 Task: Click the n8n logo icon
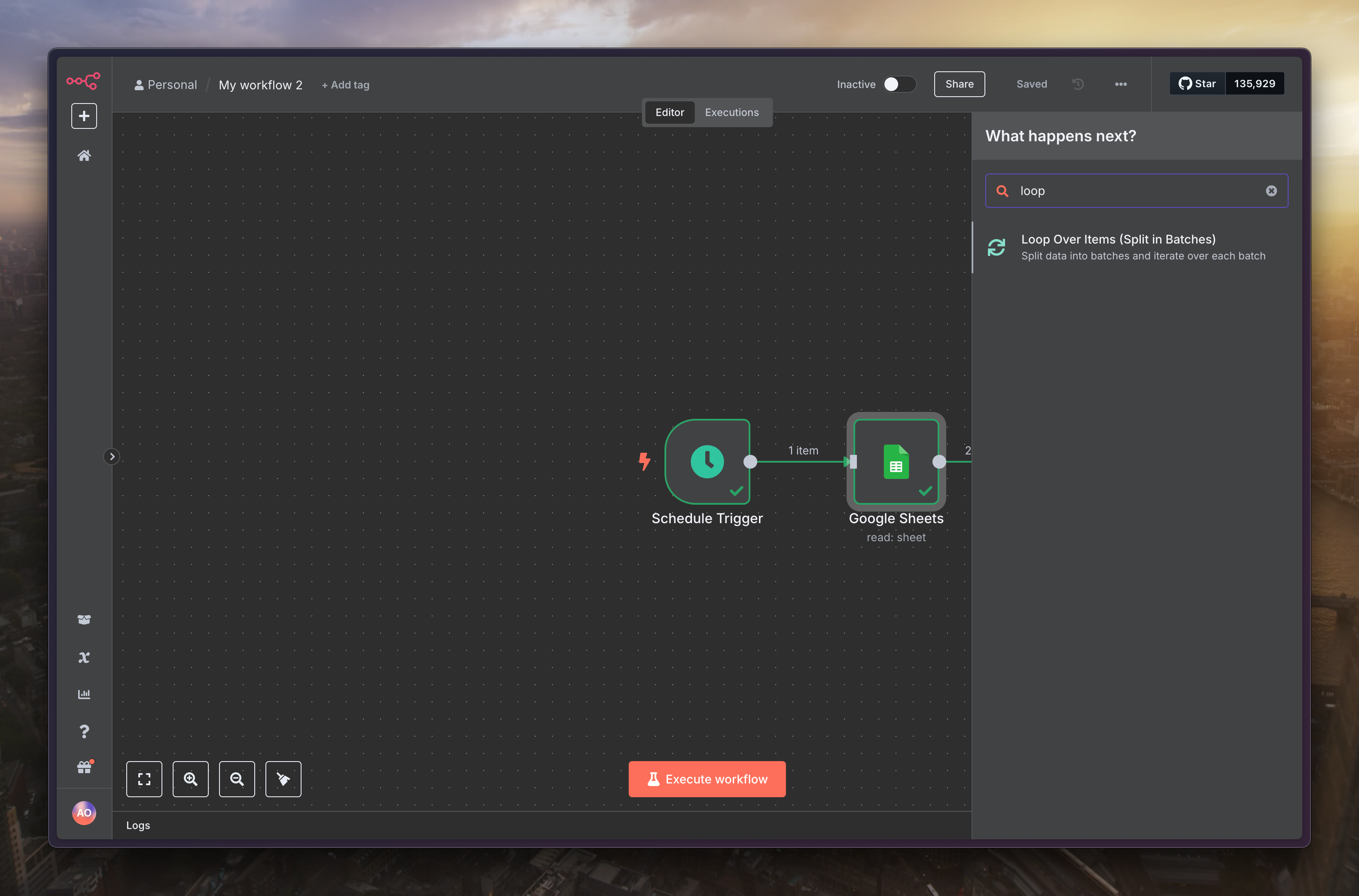pyautogui.click(x=83, y=81)
